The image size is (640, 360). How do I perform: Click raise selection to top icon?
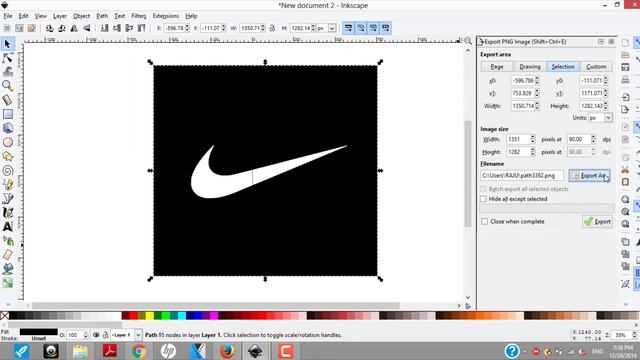(142, 28)
